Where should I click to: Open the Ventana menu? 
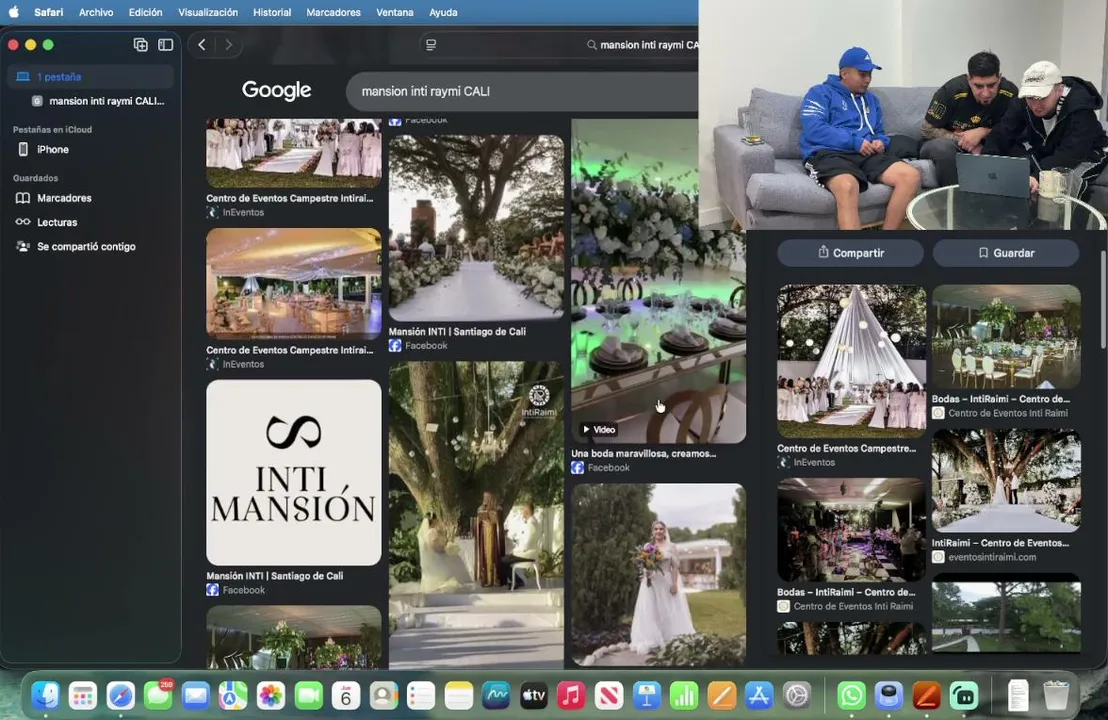pos(395,12)
